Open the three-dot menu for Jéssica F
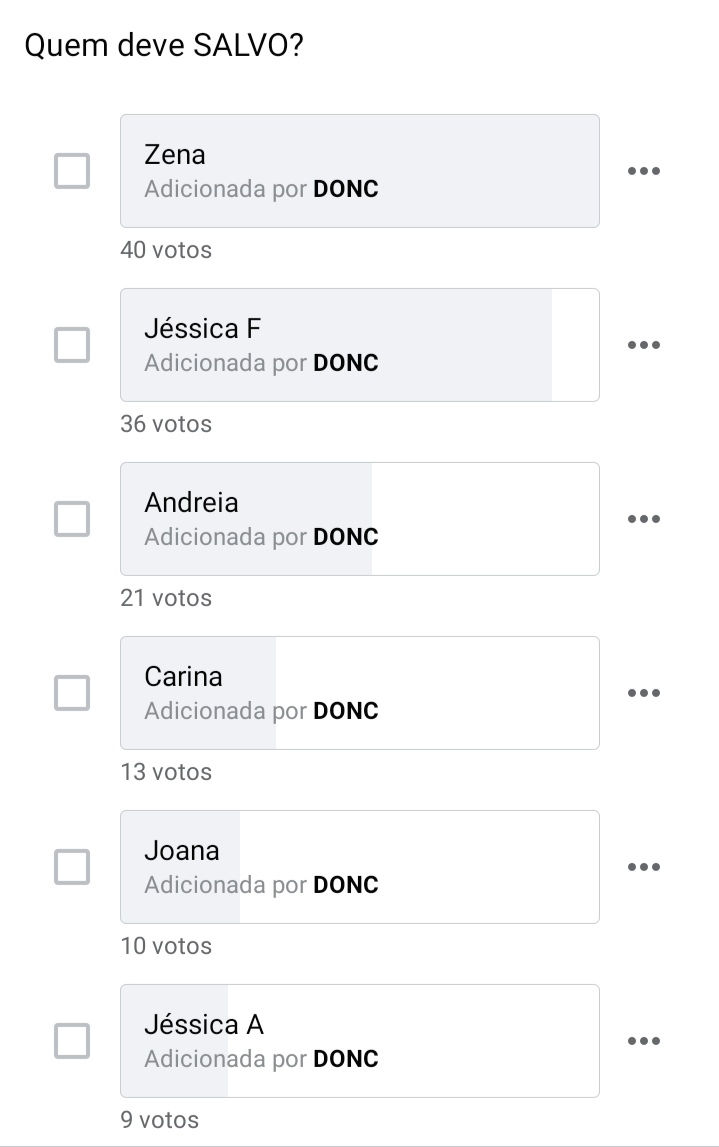The height and width of the screenshot is (1147, 719). (x=643, y=345)
